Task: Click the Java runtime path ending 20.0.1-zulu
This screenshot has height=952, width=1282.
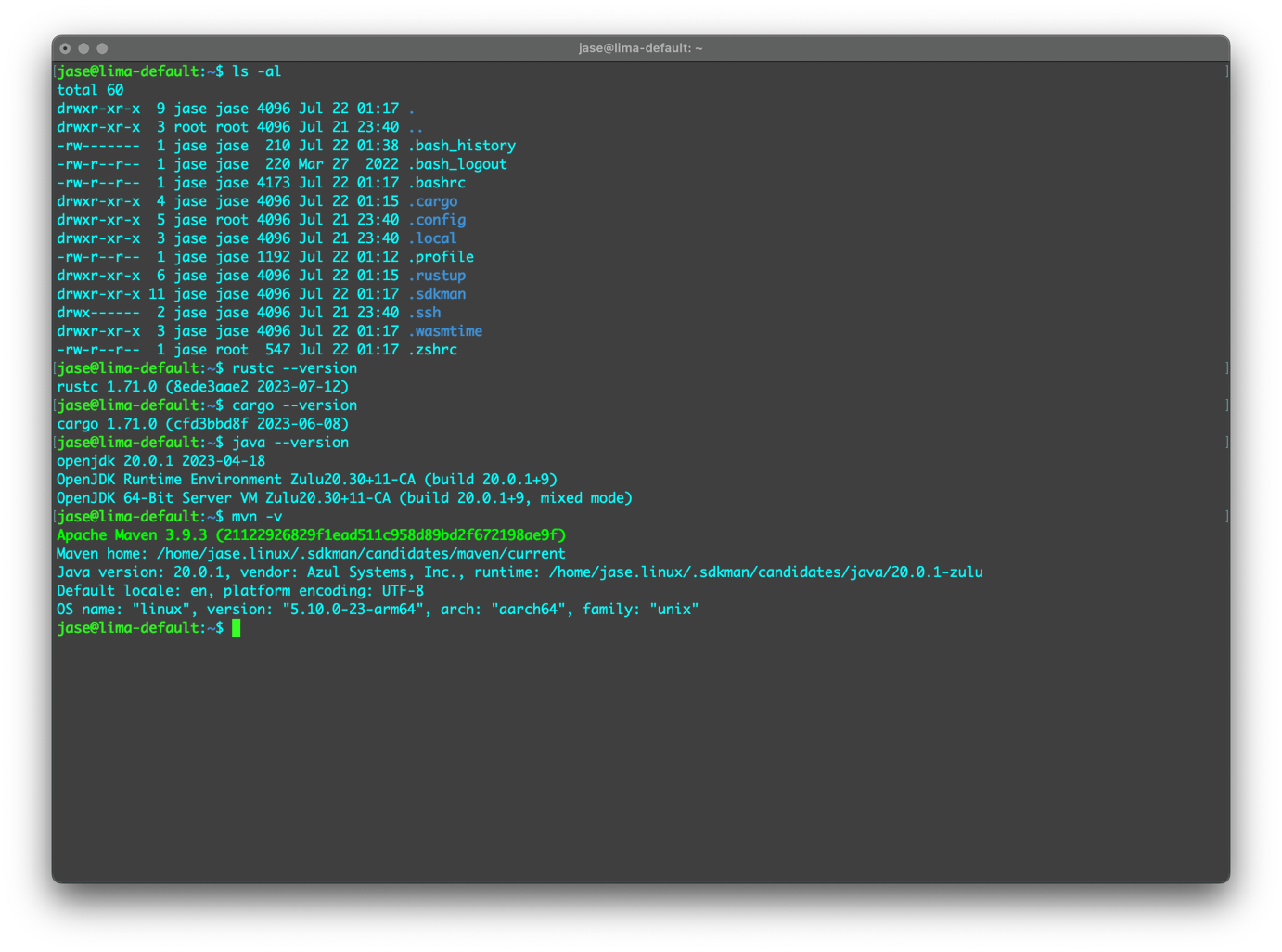Action: pyautogui.click(x=765, y=572)
